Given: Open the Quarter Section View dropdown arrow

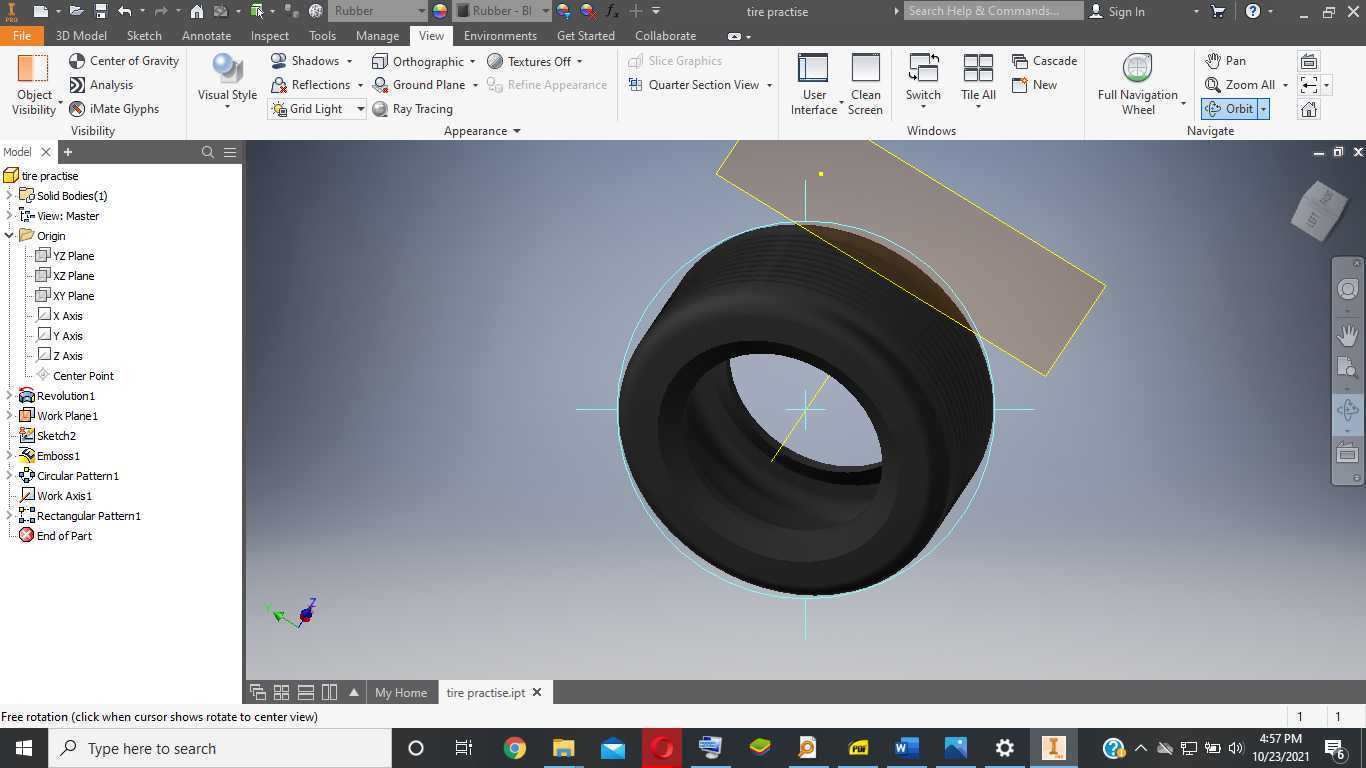Looking at the screenshot, I should tap(769, 85).
